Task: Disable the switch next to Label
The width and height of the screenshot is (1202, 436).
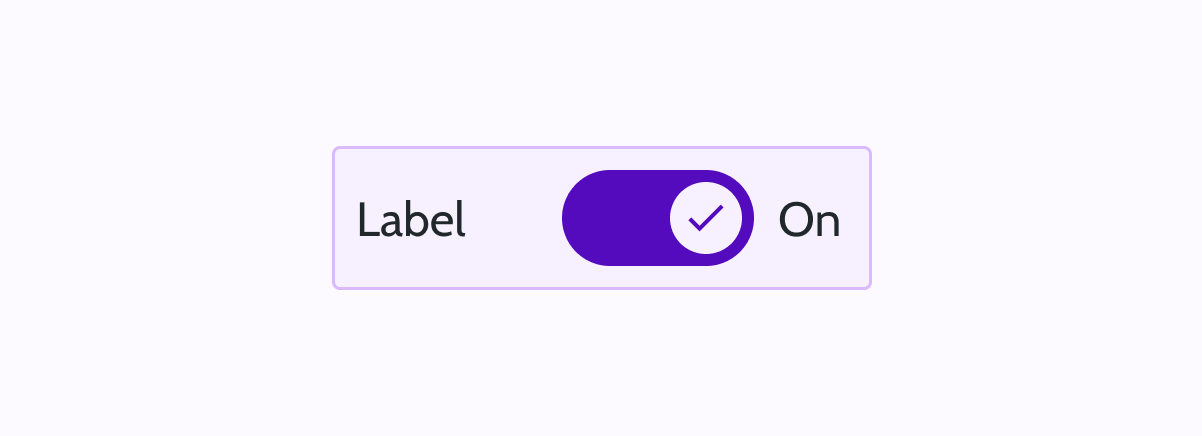Action: click(657, 218)
